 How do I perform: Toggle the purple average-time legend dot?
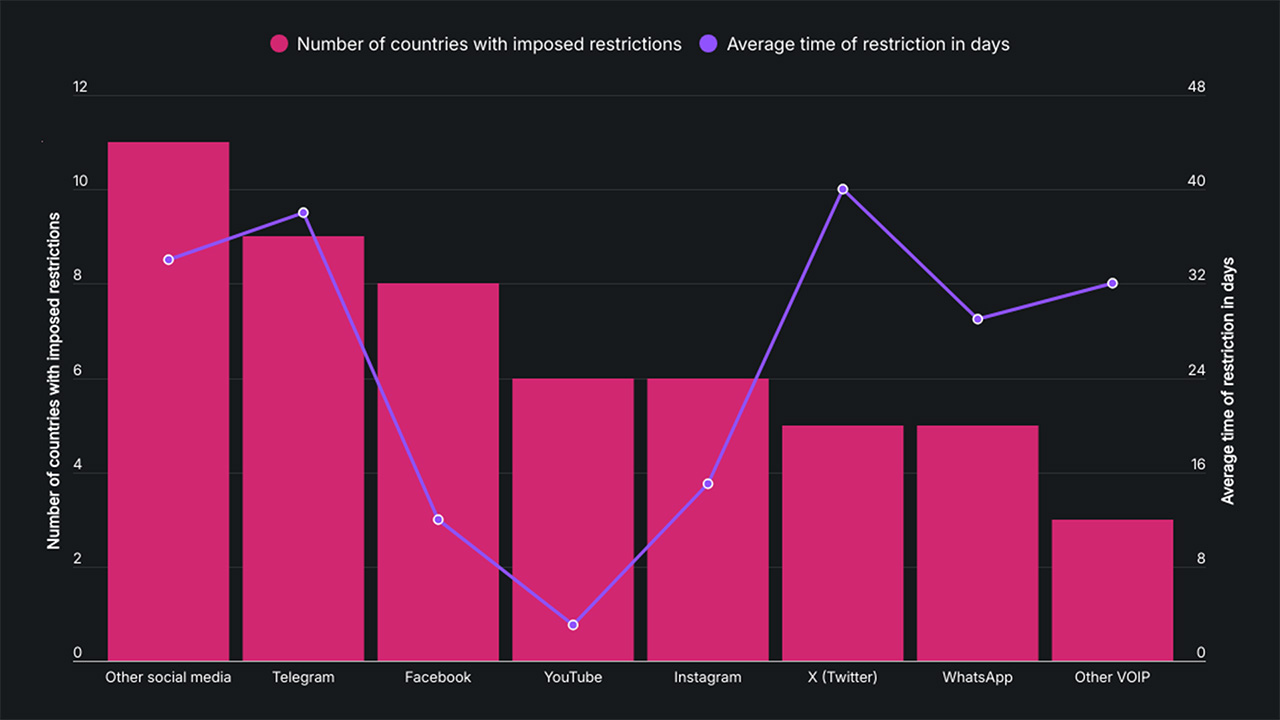coord(709,44)
